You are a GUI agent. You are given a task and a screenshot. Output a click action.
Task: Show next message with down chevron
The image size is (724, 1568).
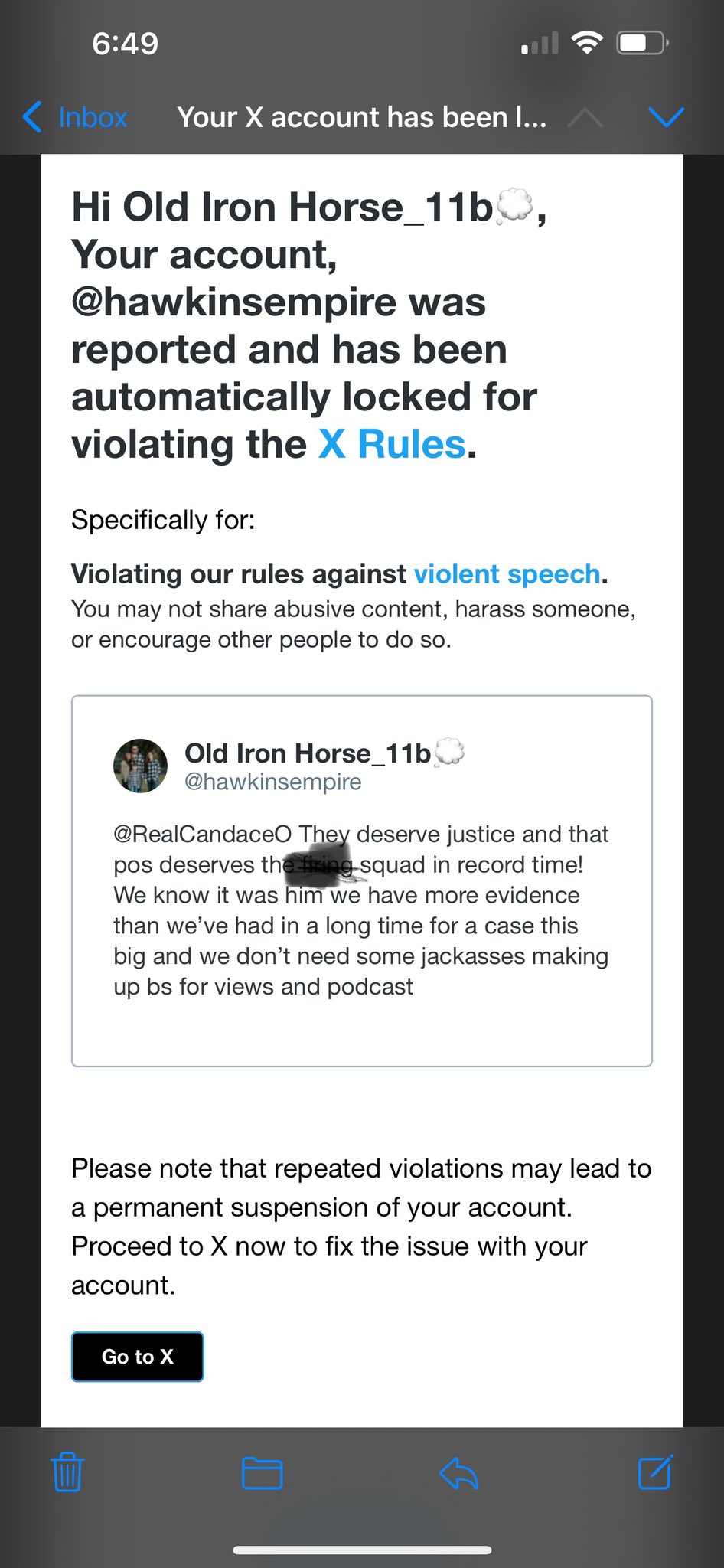click(x=666, y=117)
